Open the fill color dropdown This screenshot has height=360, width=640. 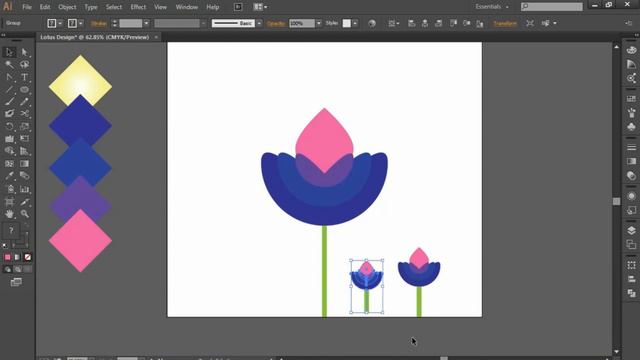[60, 24]
